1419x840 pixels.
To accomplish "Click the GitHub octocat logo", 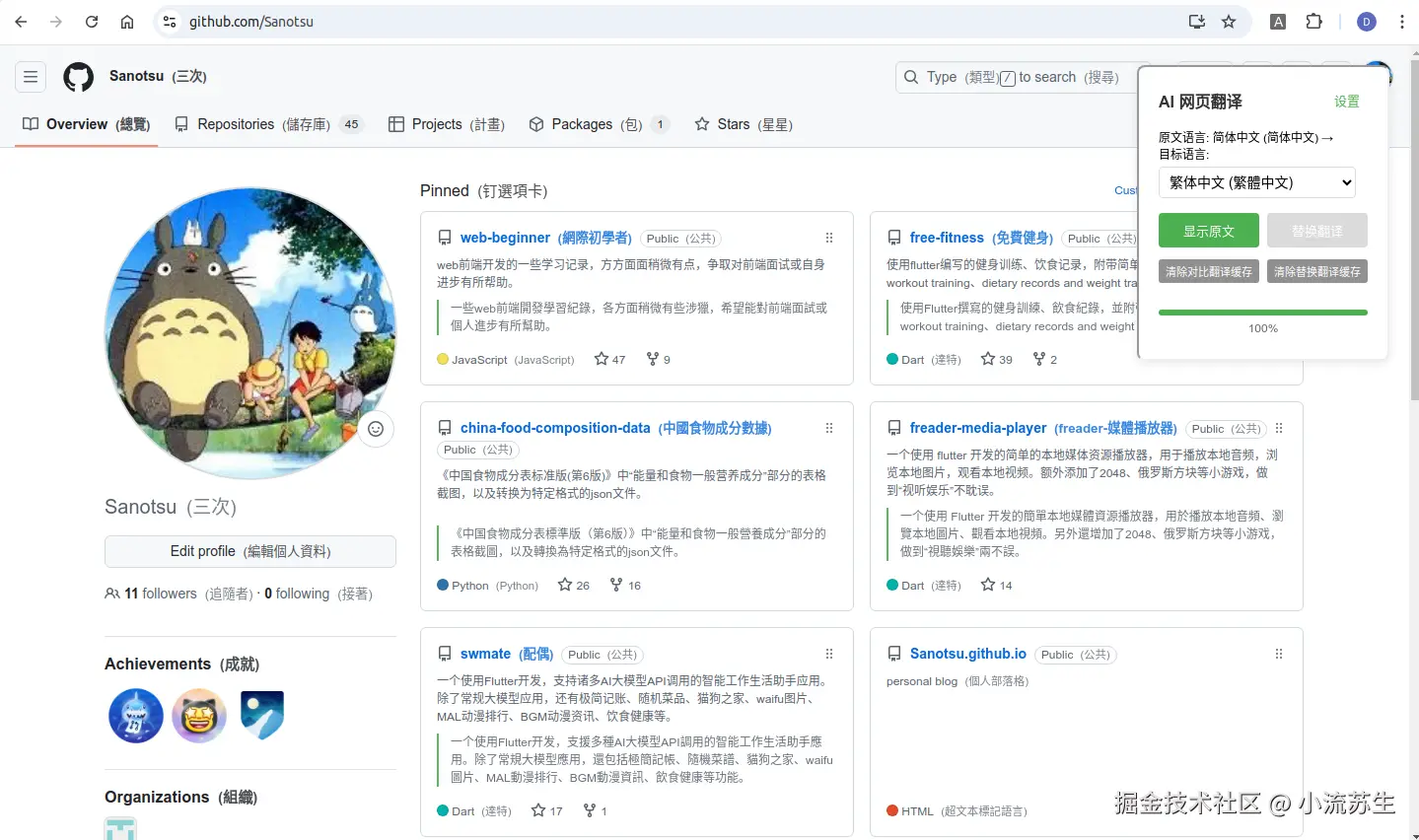I will coord(78,76).
